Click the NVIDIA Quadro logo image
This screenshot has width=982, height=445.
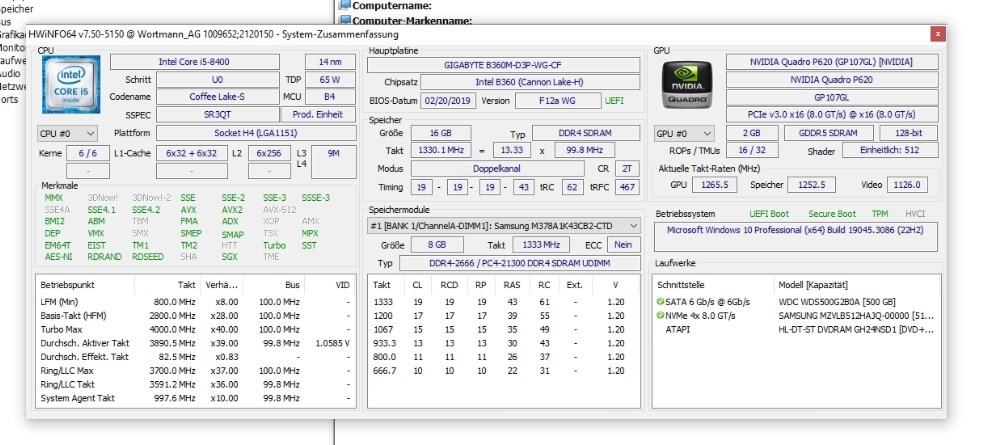[686, 84]
